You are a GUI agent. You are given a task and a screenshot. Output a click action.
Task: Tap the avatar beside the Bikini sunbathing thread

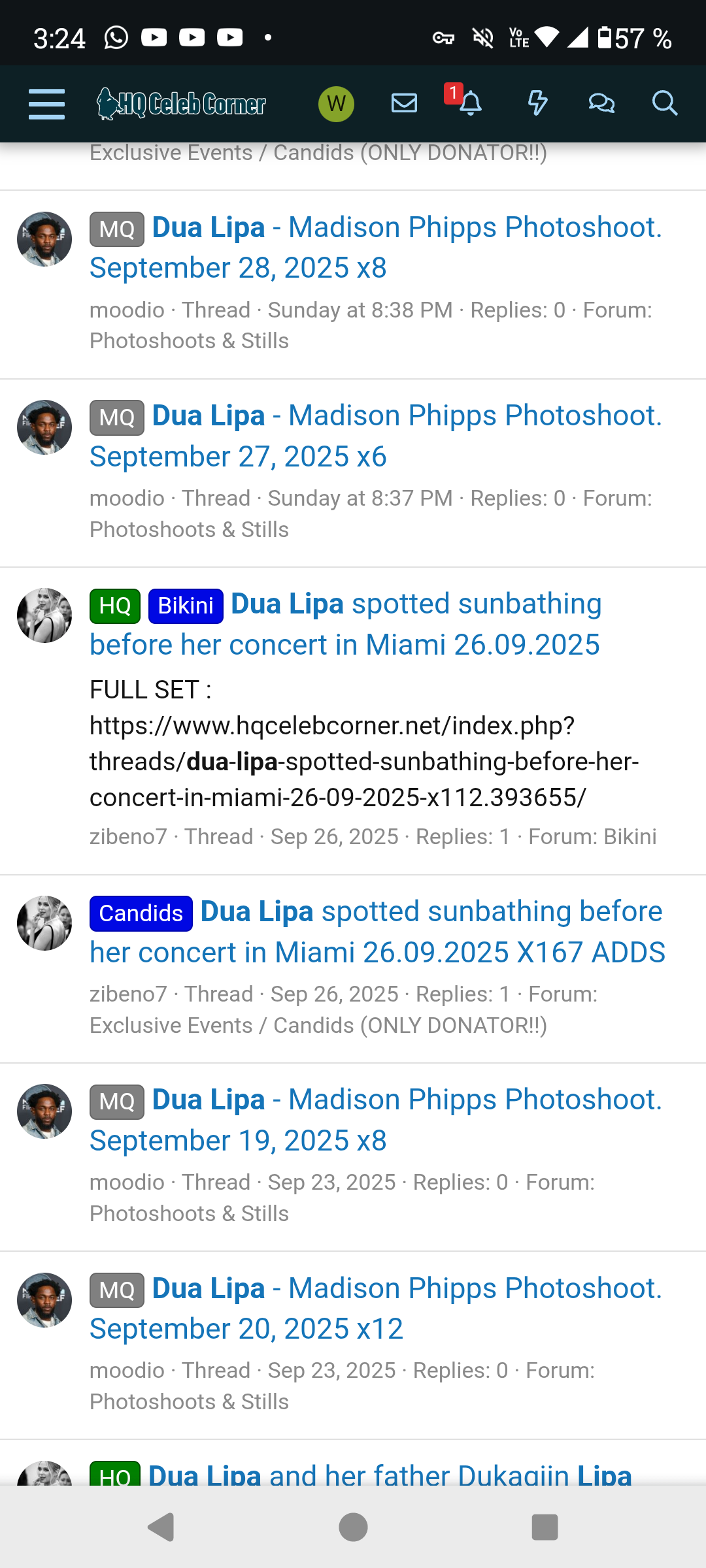click(x=44, y=615)
